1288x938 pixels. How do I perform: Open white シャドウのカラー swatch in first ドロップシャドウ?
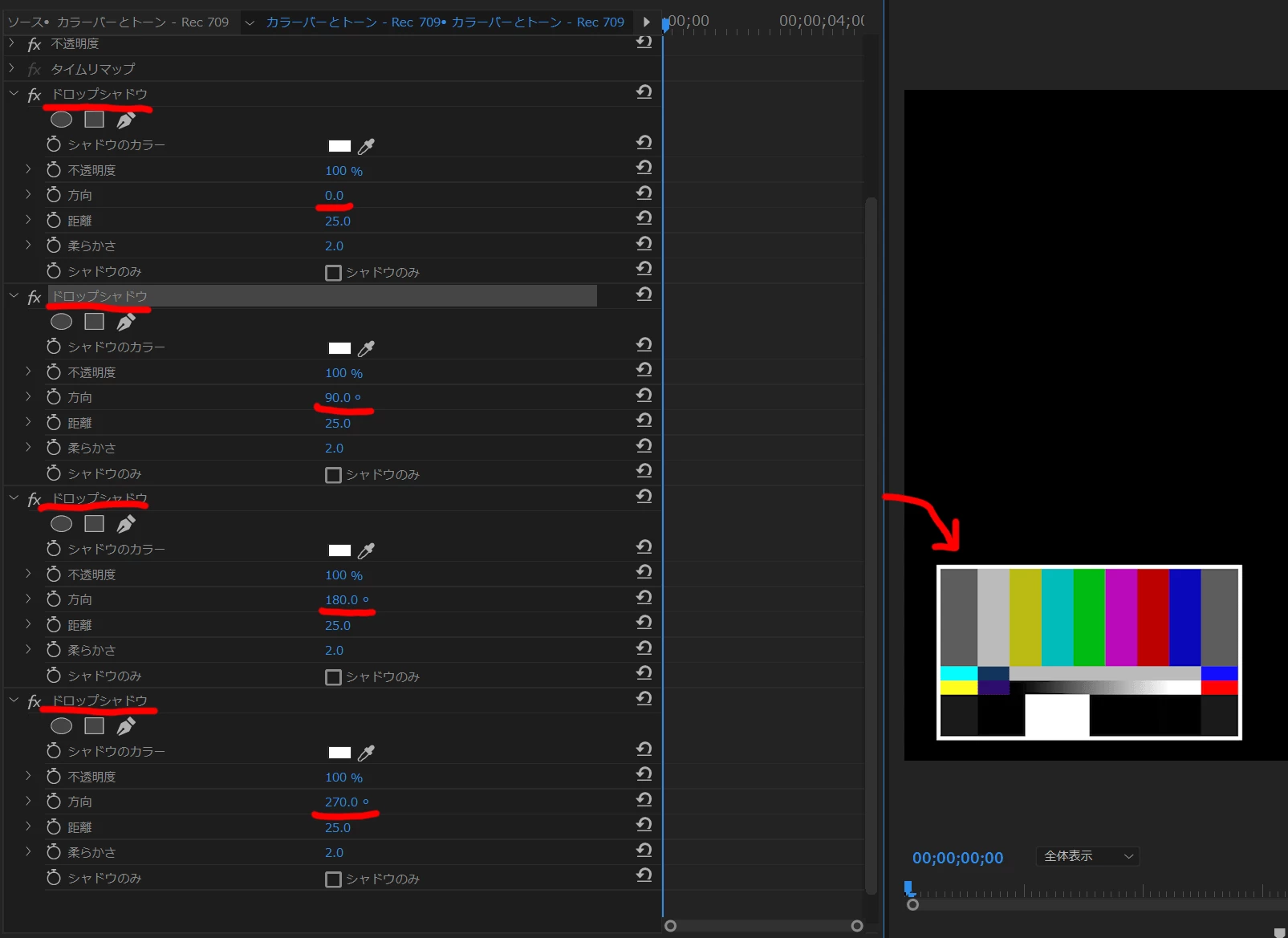339,146
